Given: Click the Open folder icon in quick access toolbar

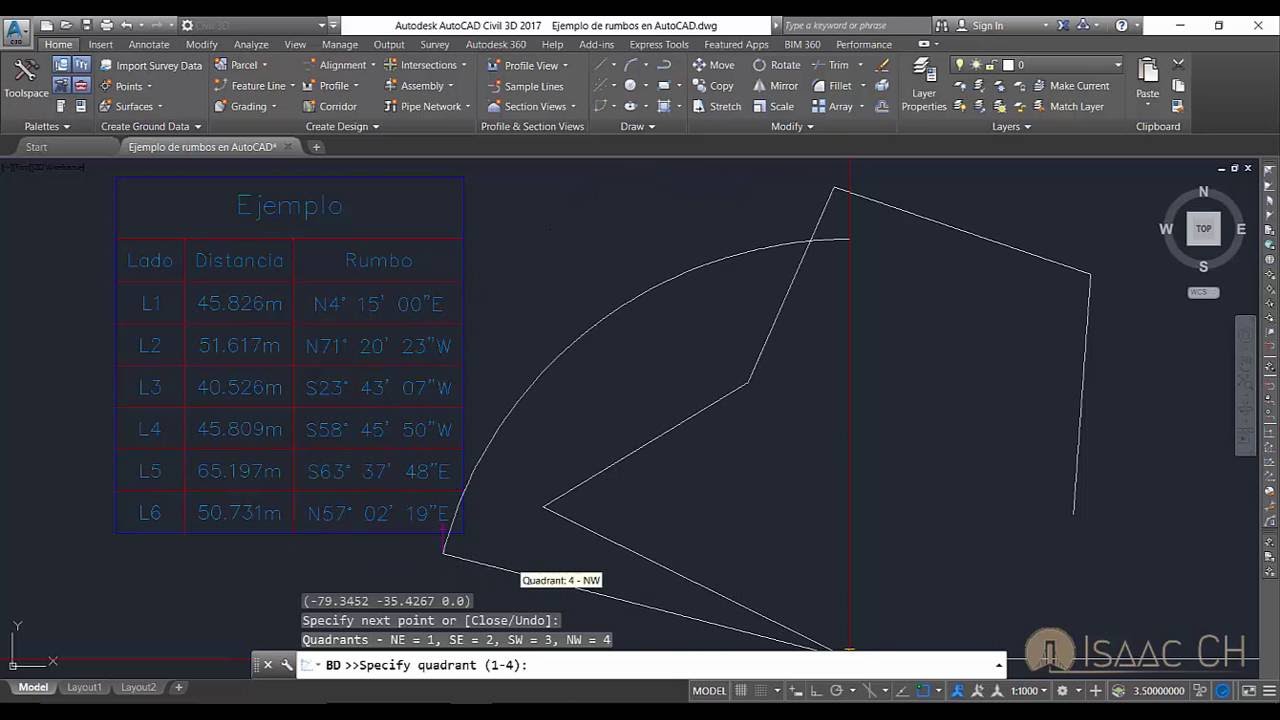Looking at the screenshot, I should click(x=66, y=25).
